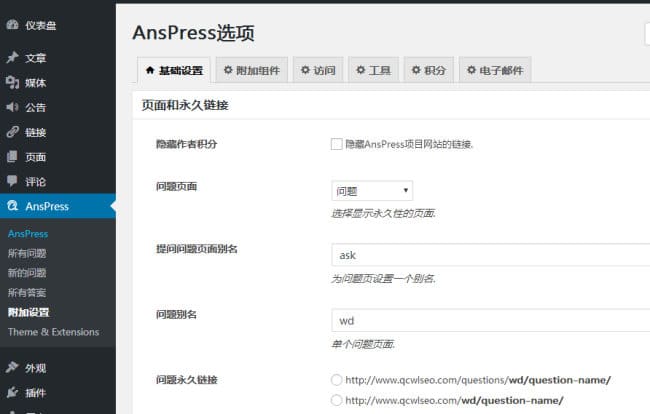This screenshot has height=414, width=650.
Task: Click the 问题别名 field containing wd
Action: coord(491,320)
